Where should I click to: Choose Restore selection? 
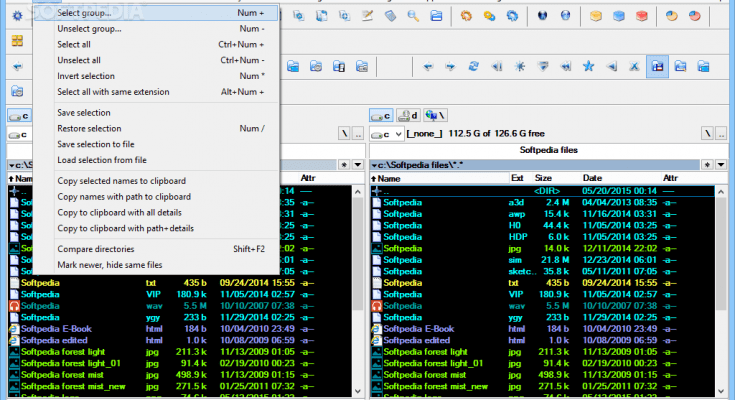[x=157, y=128]
